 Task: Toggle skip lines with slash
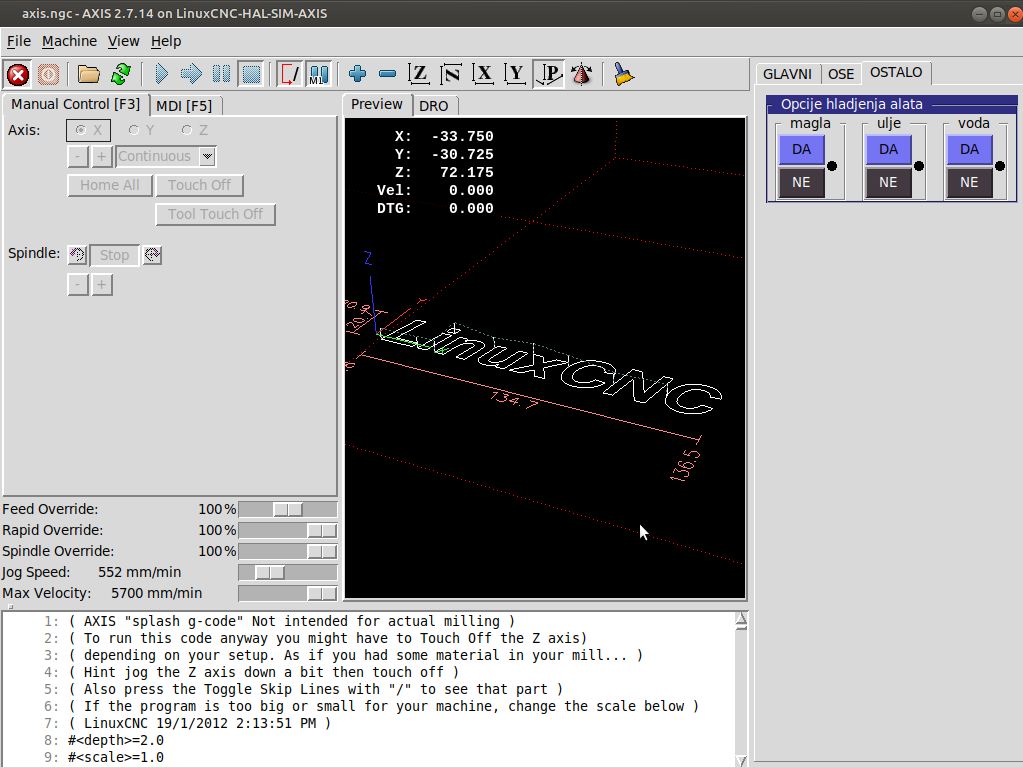pyautogui.click(x=289, y=74)
